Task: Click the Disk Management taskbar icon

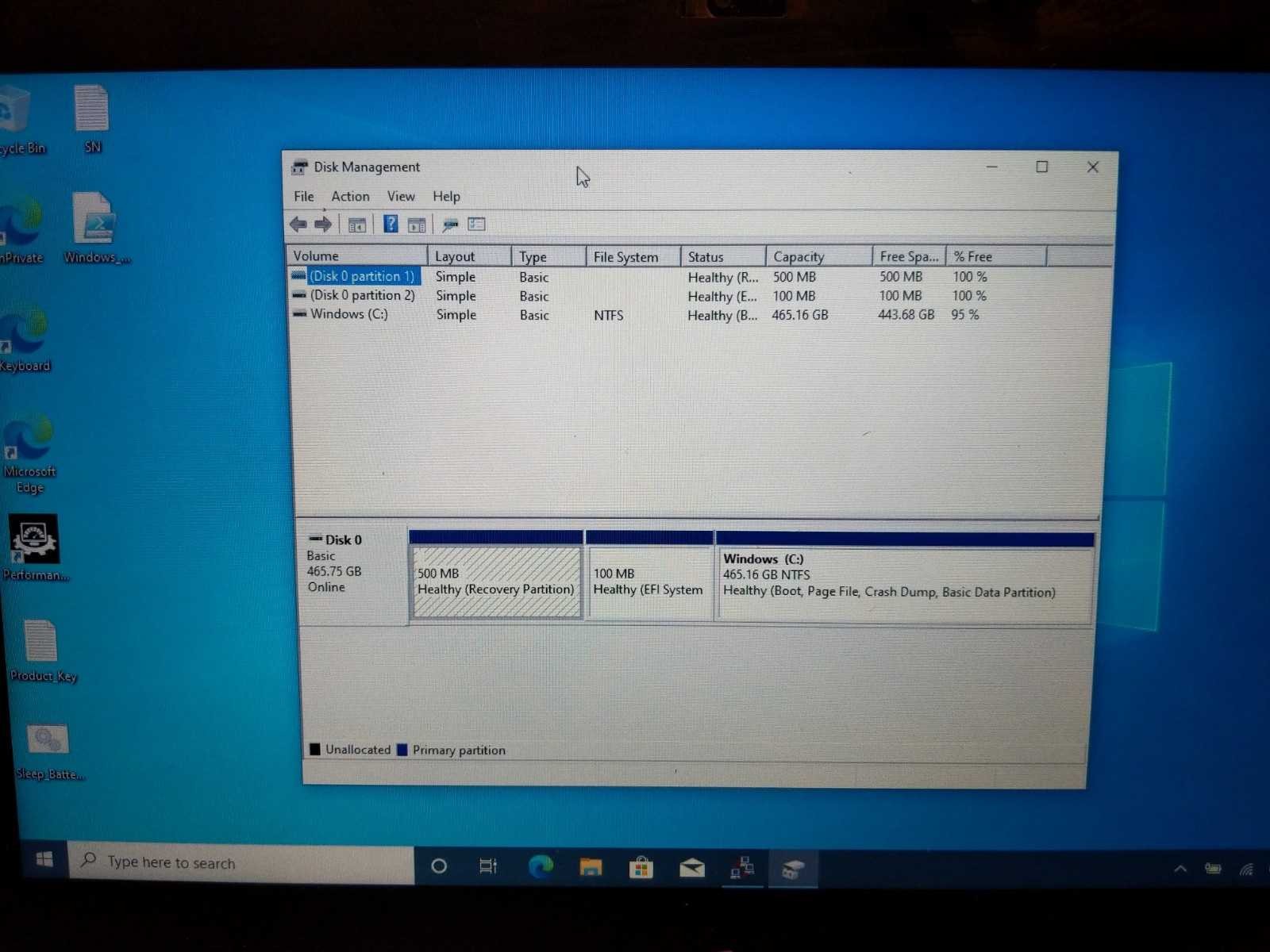Action: (793, 869)
